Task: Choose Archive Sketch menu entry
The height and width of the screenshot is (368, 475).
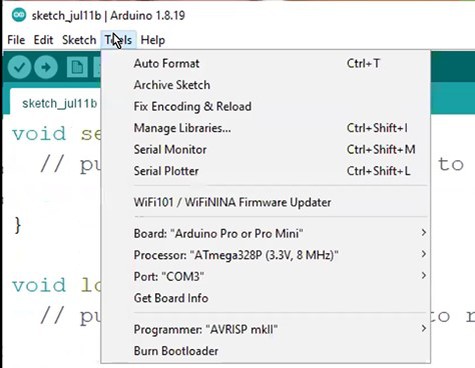Action: click(265, 85)
